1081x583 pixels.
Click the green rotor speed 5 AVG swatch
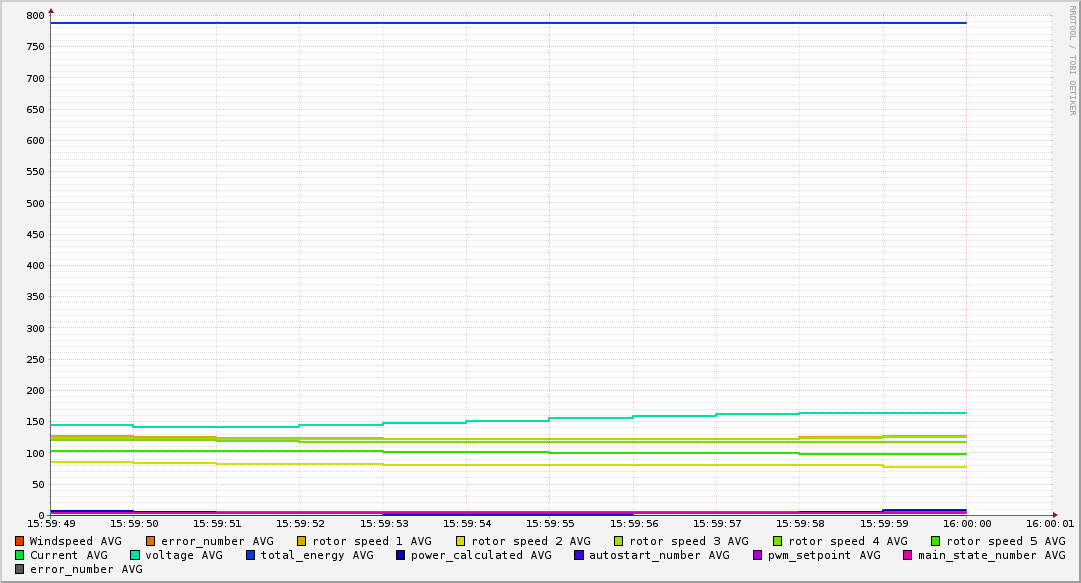point(936,541)
